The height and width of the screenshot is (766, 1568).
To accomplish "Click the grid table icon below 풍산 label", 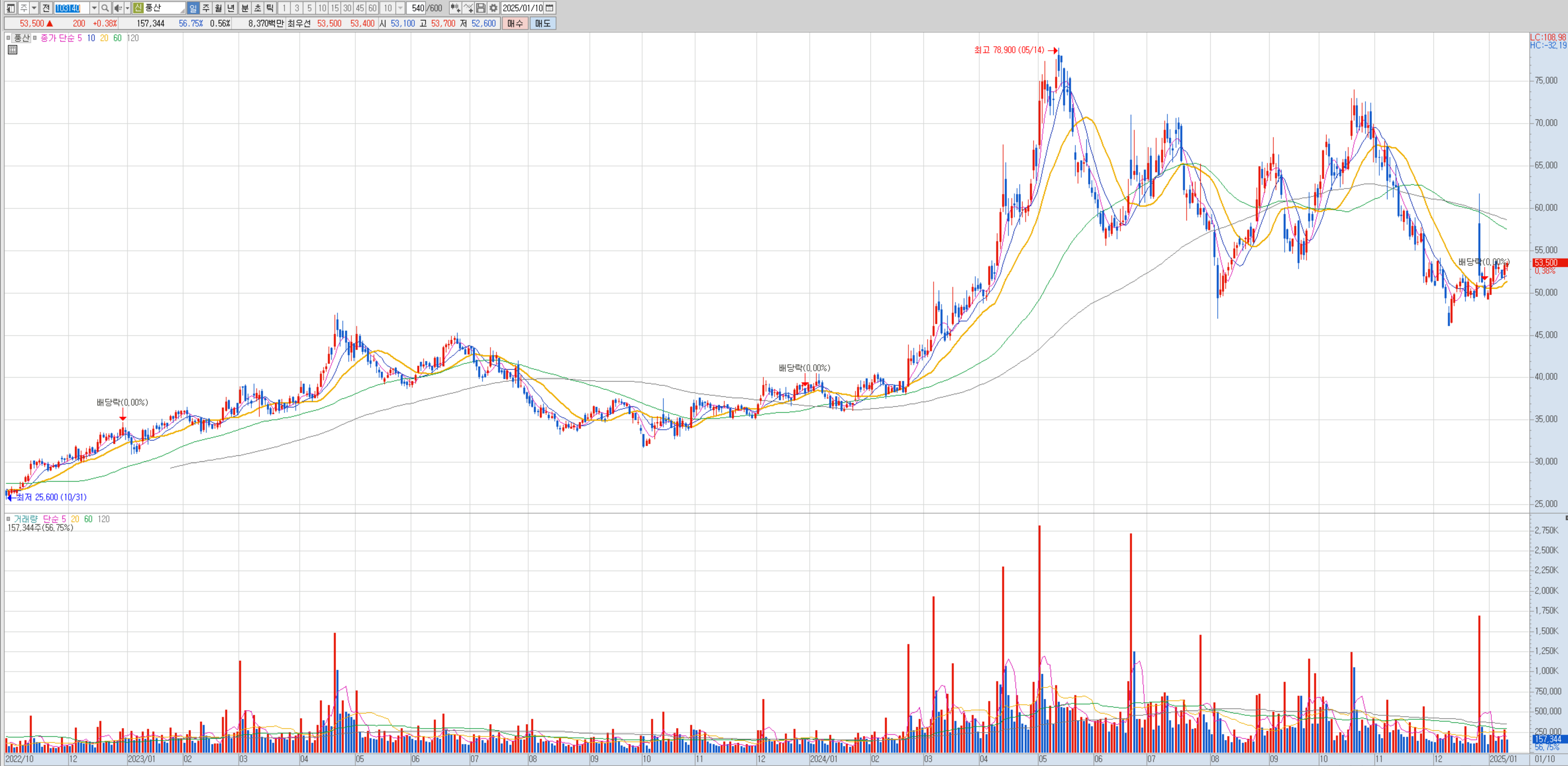I will [12, 50].
